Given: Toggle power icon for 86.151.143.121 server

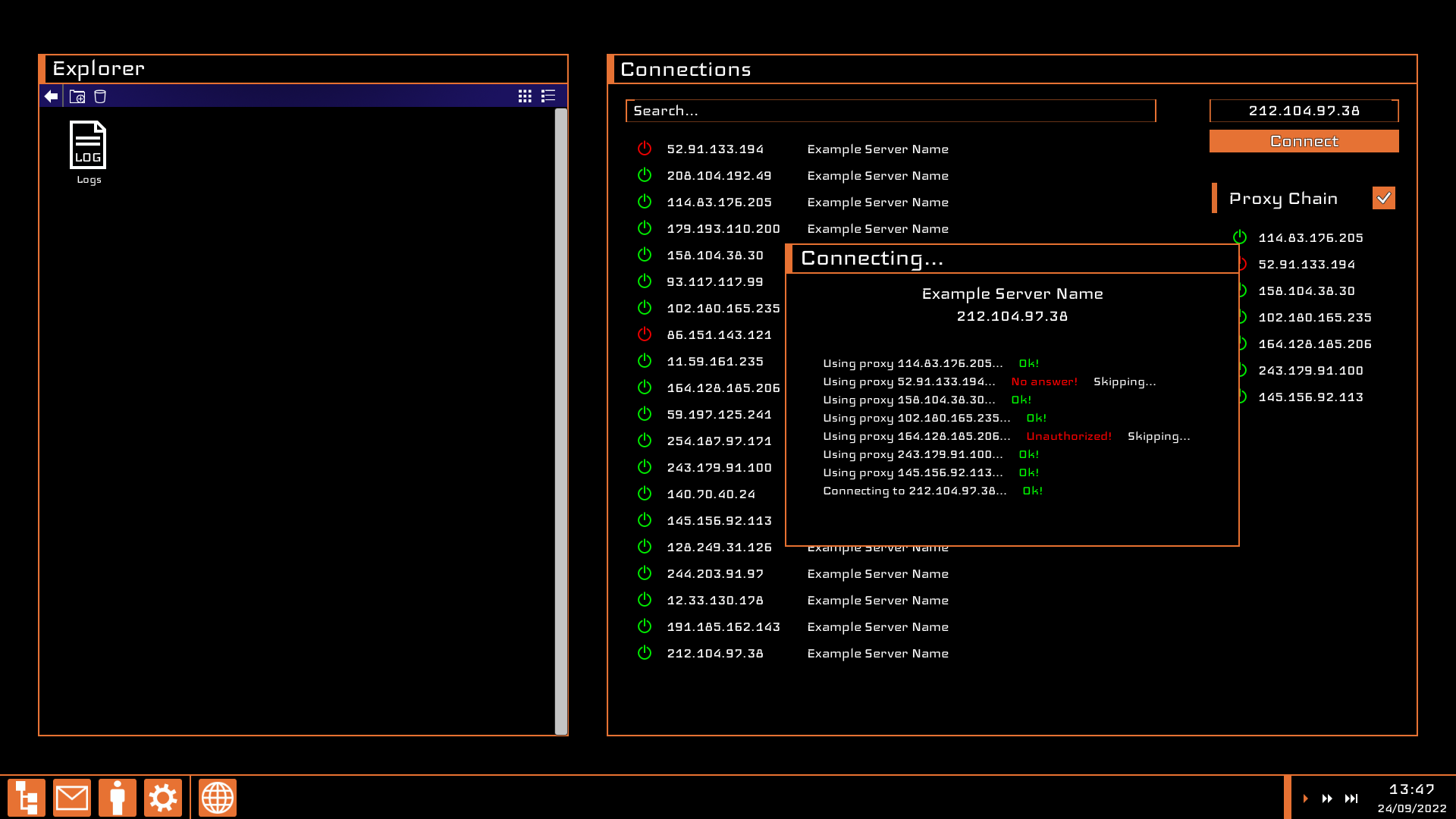Looking at the screenshot, I should [x=645, y=334].
